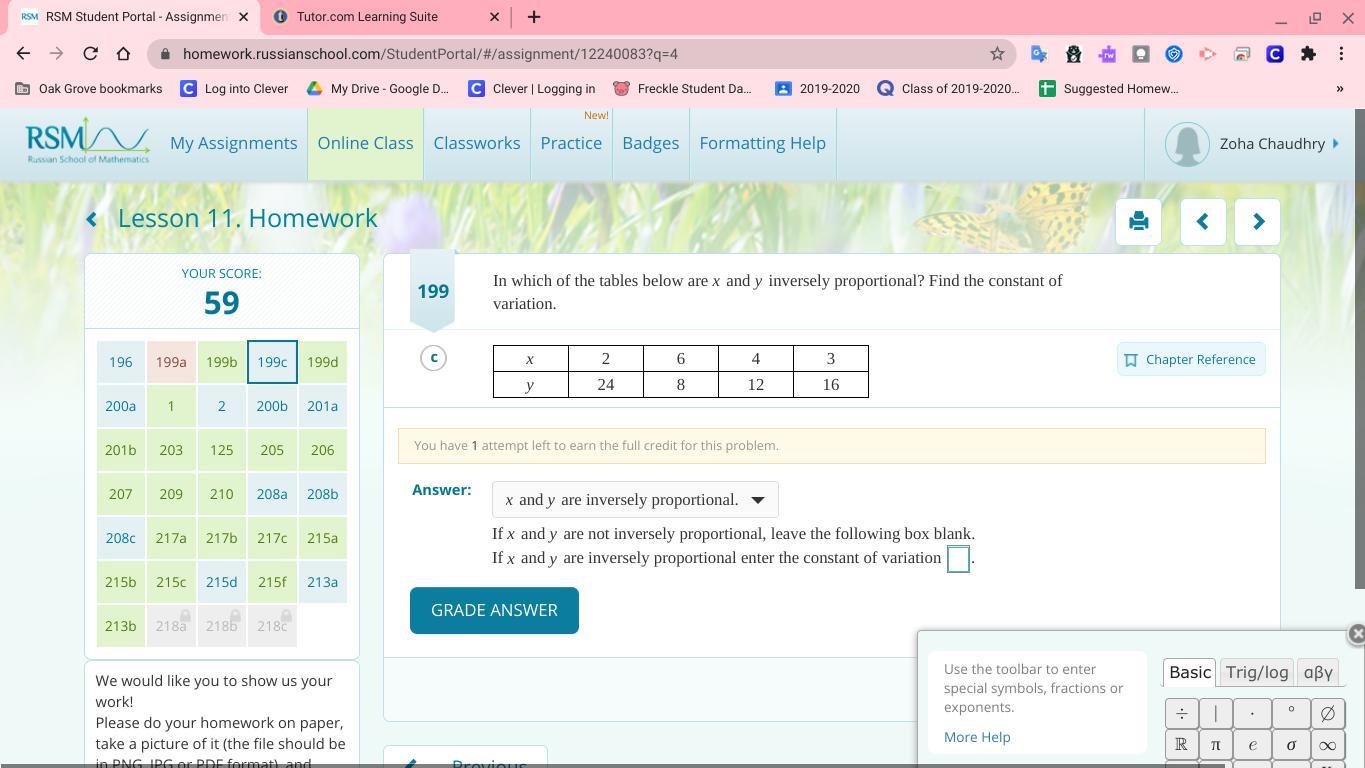Select problem 201b
Viewport: 1365px width, 768px height.
click(x=120, y=450)
